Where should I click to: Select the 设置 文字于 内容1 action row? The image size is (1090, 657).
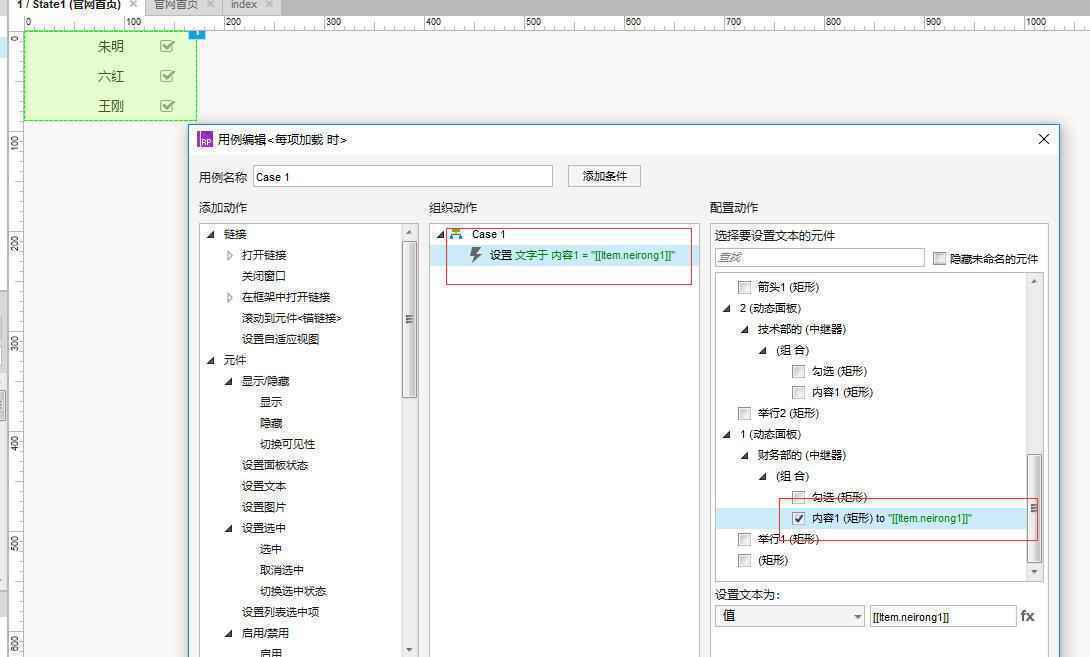[564, 255]
